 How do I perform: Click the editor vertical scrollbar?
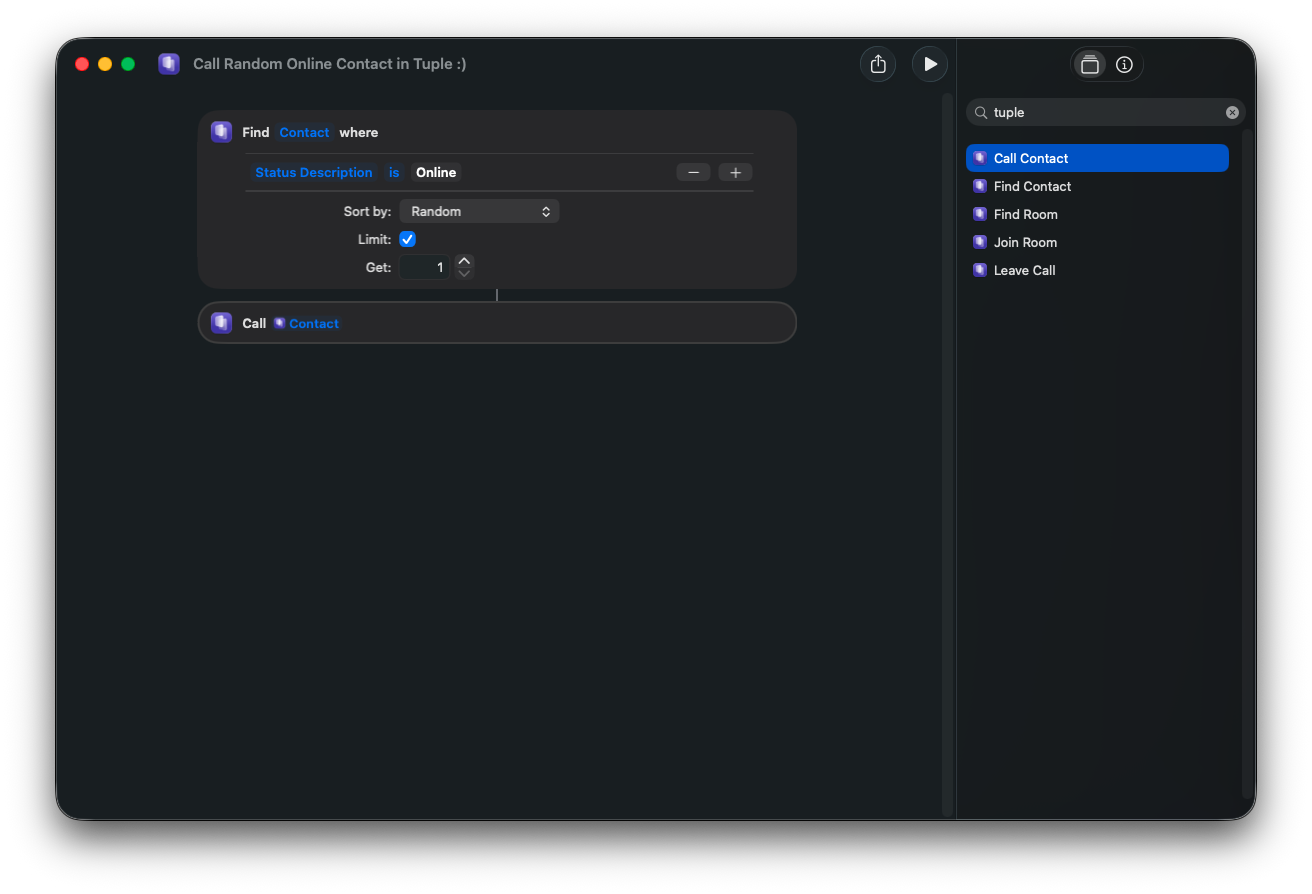(947, 454)
